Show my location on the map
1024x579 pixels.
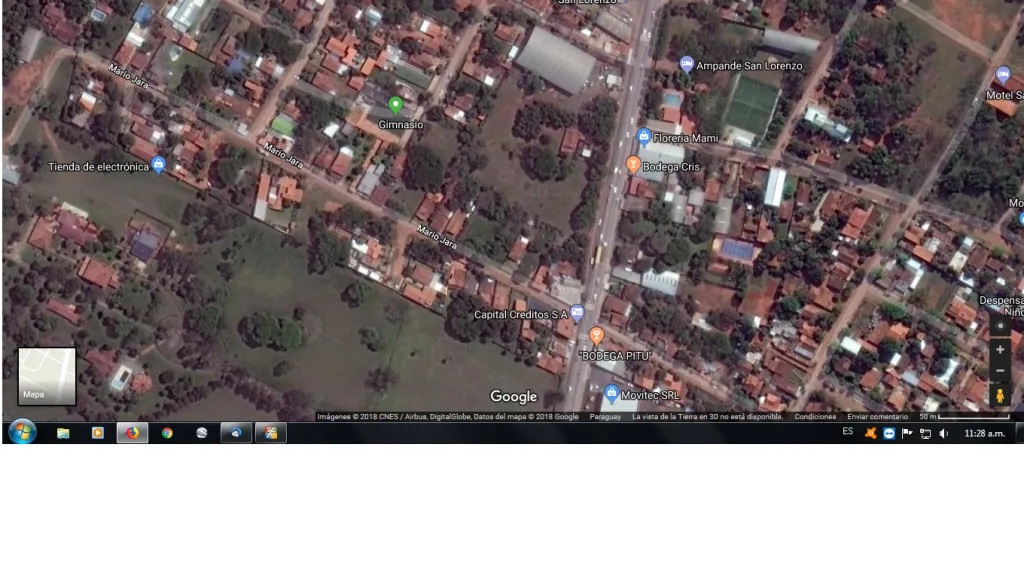[x=1000, y=325]
